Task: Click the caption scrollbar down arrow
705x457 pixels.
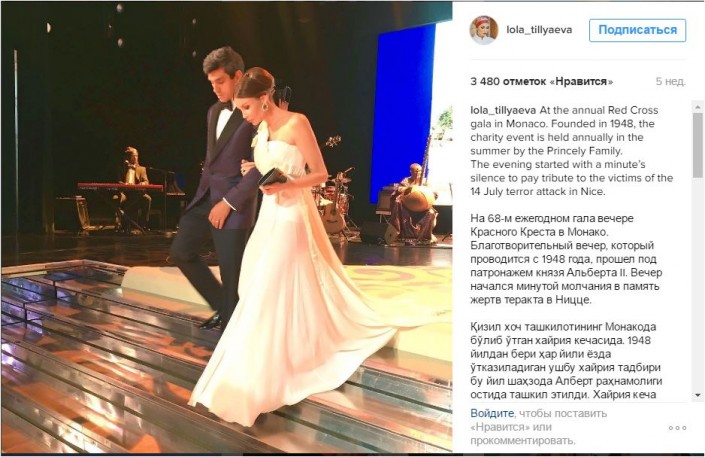Action: (697, 395)
